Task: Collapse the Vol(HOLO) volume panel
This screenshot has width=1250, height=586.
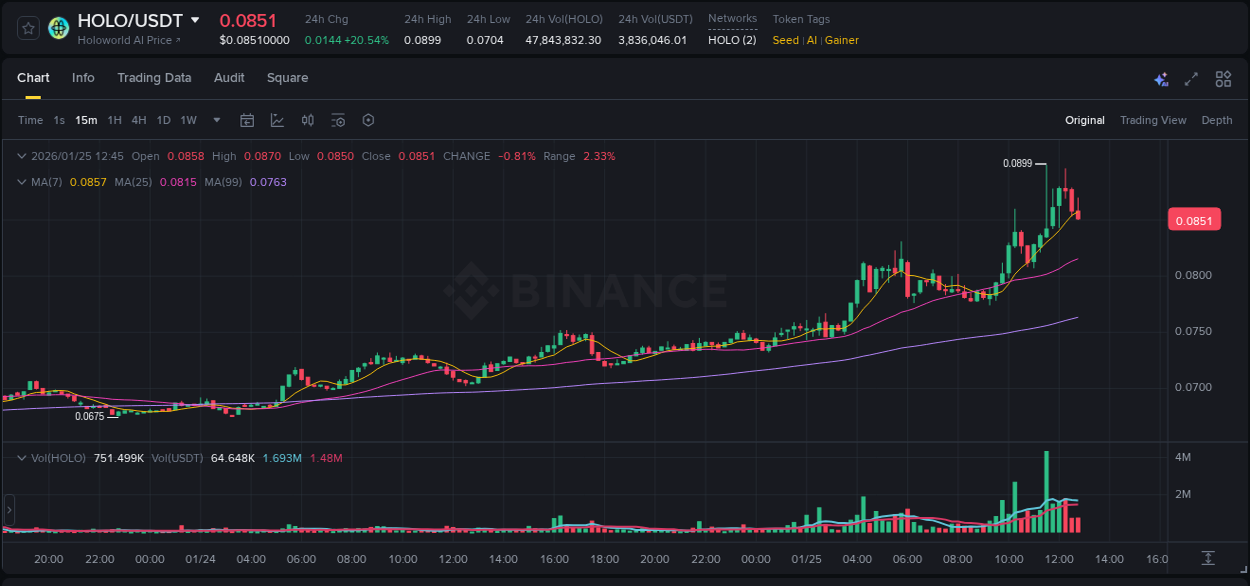Action: point(20,456)
